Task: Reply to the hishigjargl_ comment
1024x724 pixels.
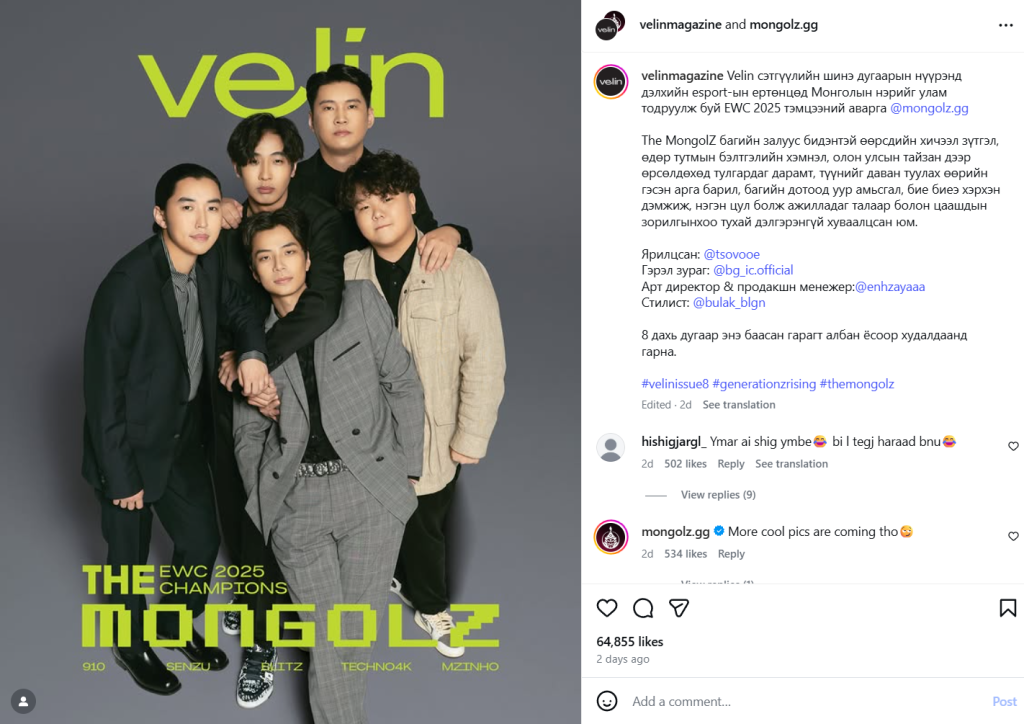Action: [731, 464]
